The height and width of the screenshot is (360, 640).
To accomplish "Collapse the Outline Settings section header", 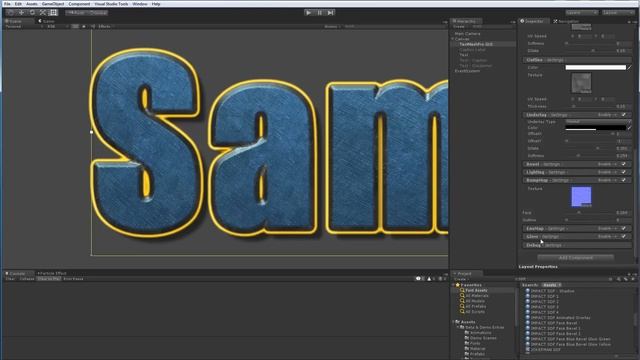I will 577,60.
